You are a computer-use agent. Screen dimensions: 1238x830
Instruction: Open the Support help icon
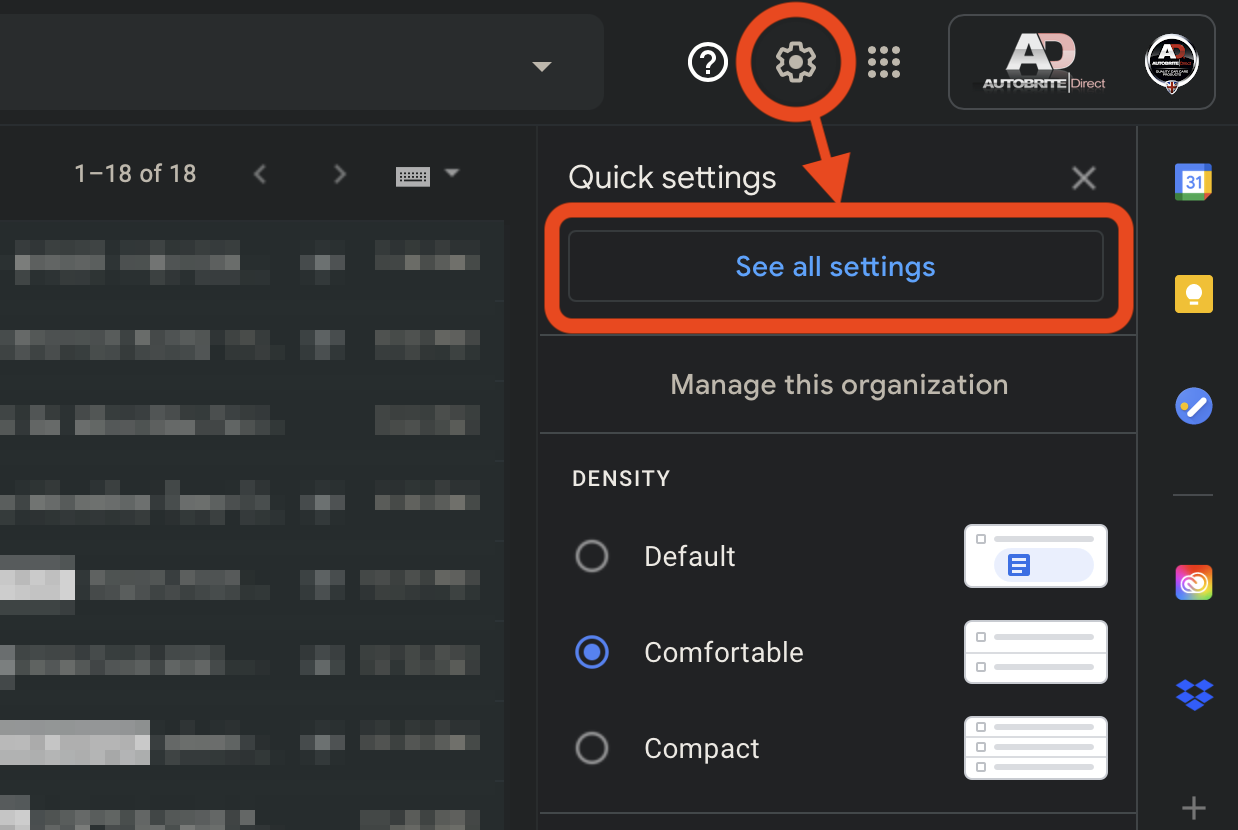tap(708, 63)
